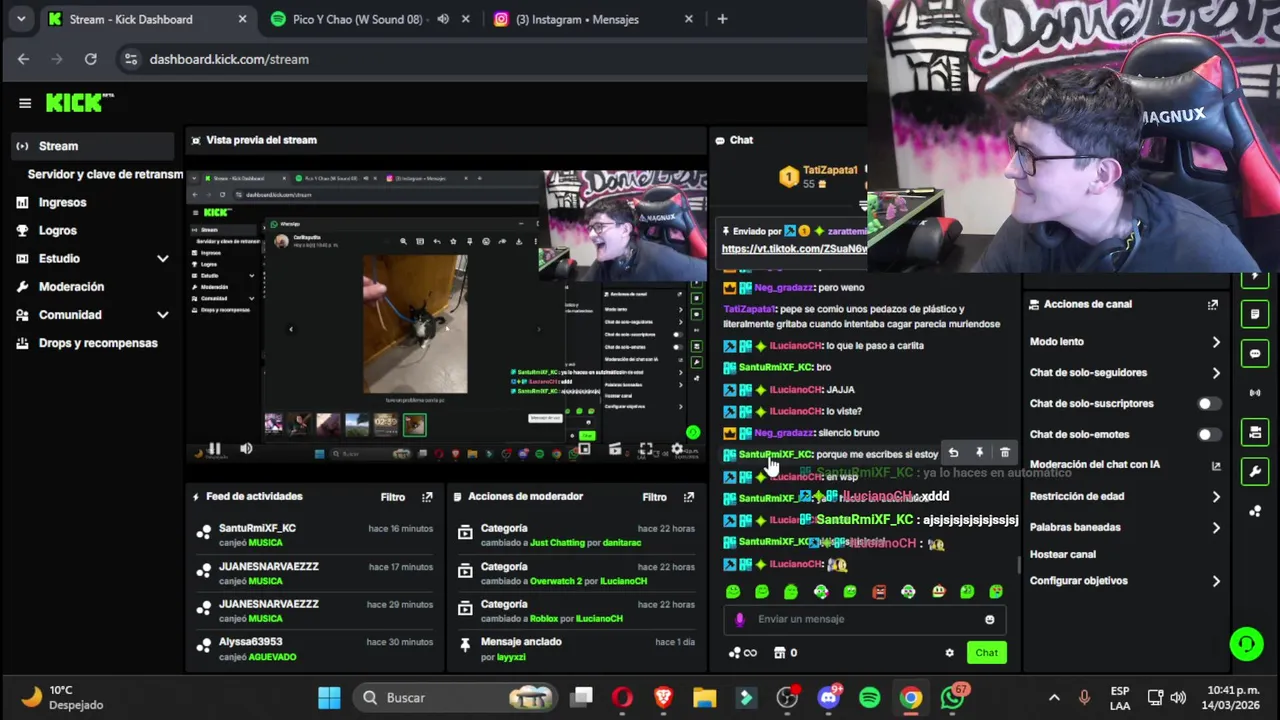The image size is (1280, 720).
Task: Click the first green emote in chat bar
Action: pyautogui.click(x=733, y=592)
